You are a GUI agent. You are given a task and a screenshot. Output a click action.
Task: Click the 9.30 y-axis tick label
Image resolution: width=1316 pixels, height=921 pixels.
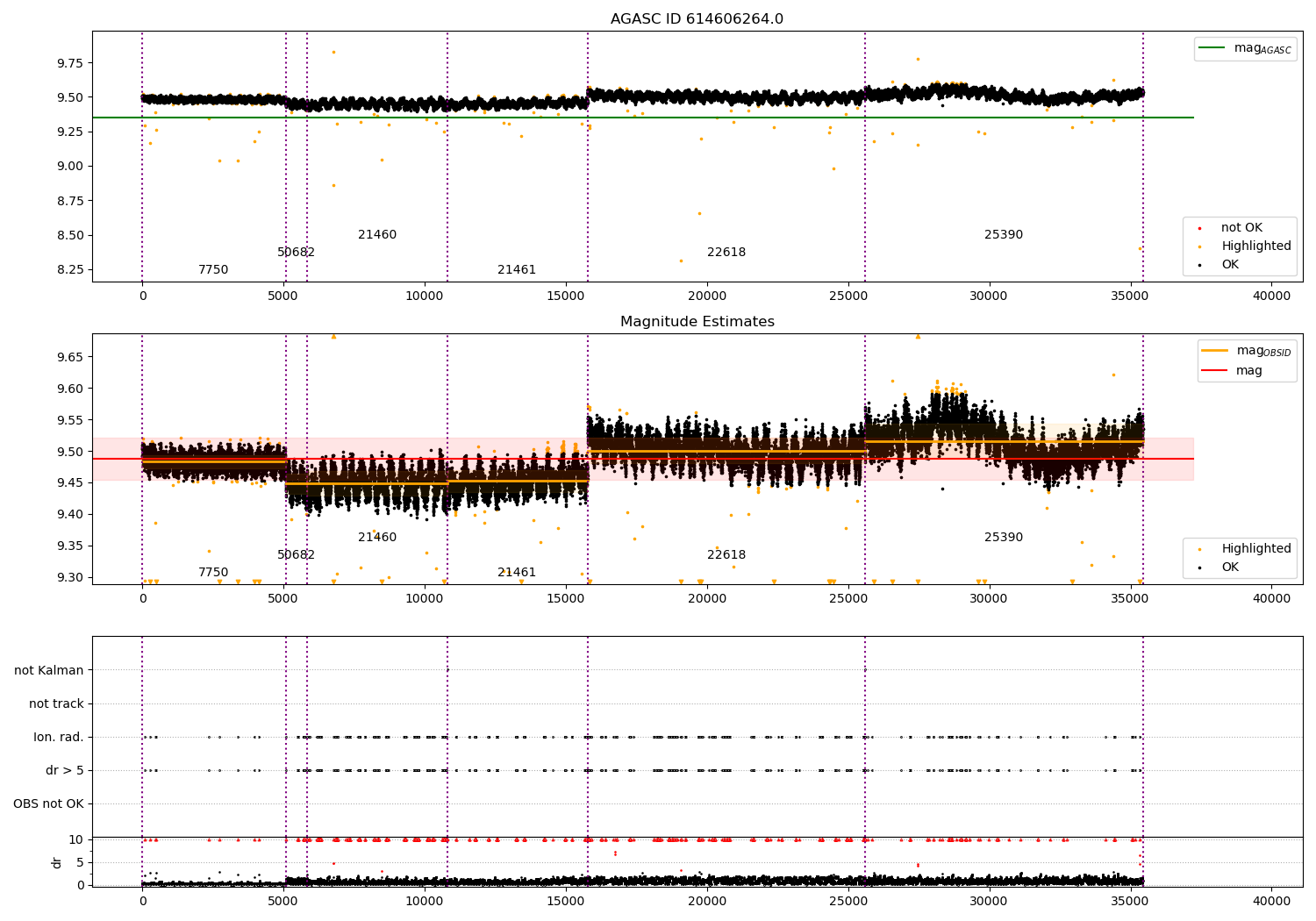(x=71, y=578)
